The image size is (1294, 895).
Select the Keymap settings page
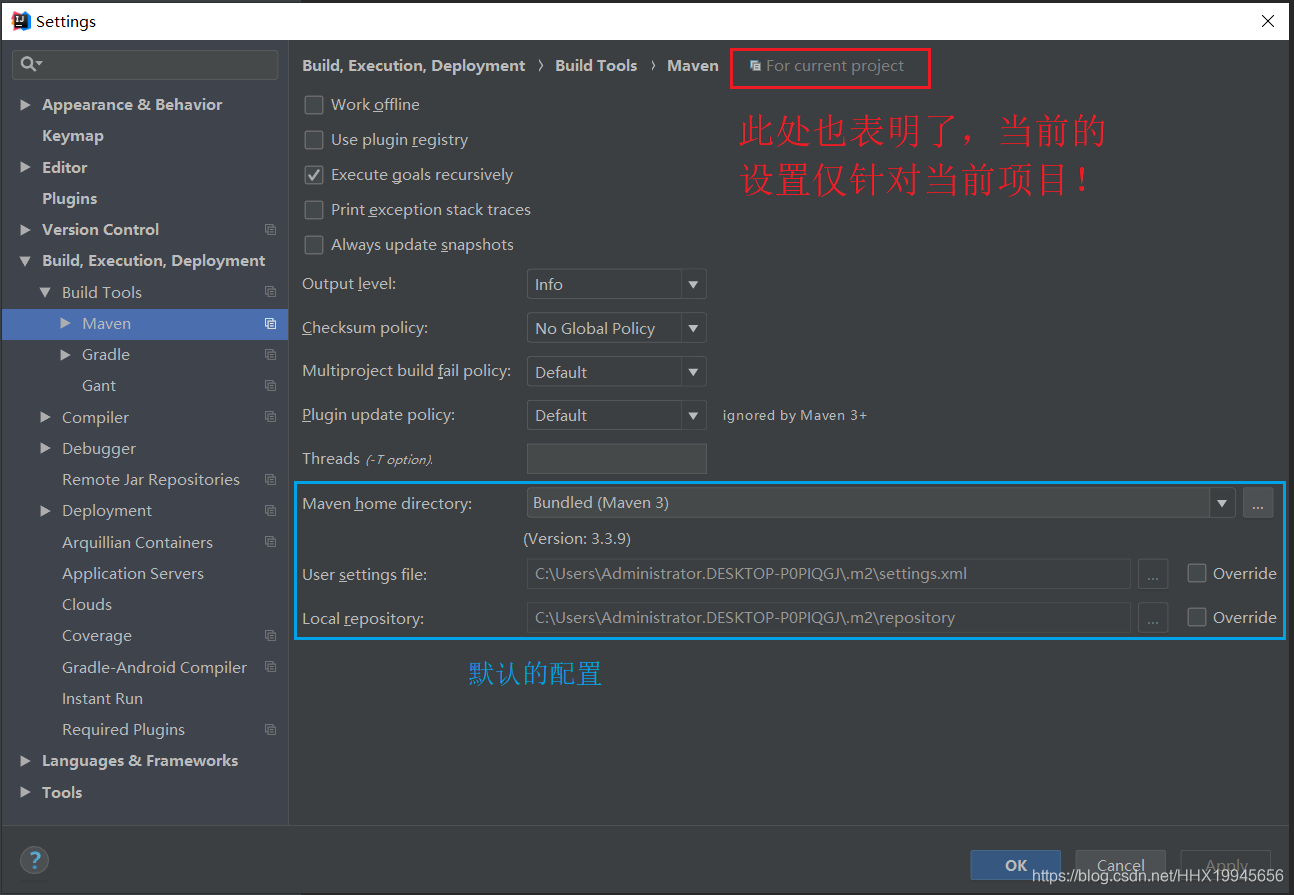click(73, 136)
